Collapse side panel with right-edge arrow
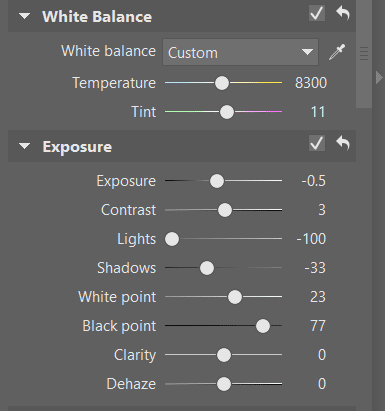Image resolution: width=385 pixels, height=411 pixels. [x=379, y=77]
